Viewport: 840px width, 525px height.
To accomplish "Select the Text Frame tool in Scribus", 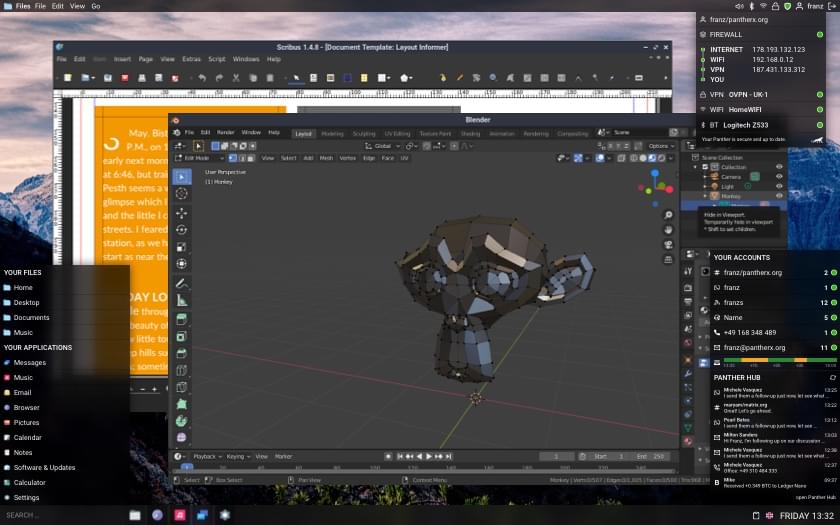I will (x=313, y=78).
